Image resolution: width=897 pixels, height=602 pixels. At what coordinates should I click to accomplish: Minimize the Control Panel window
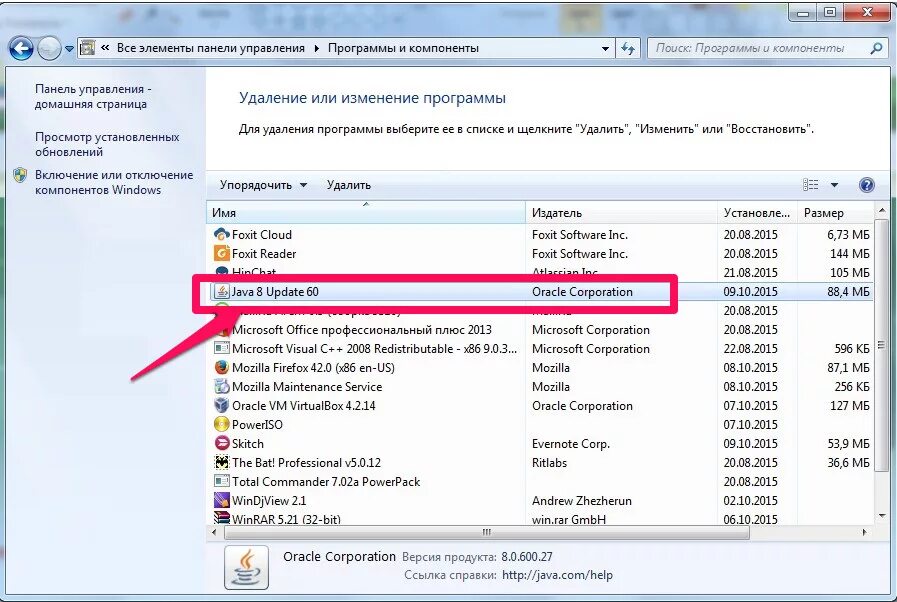(x=804, y=12)
